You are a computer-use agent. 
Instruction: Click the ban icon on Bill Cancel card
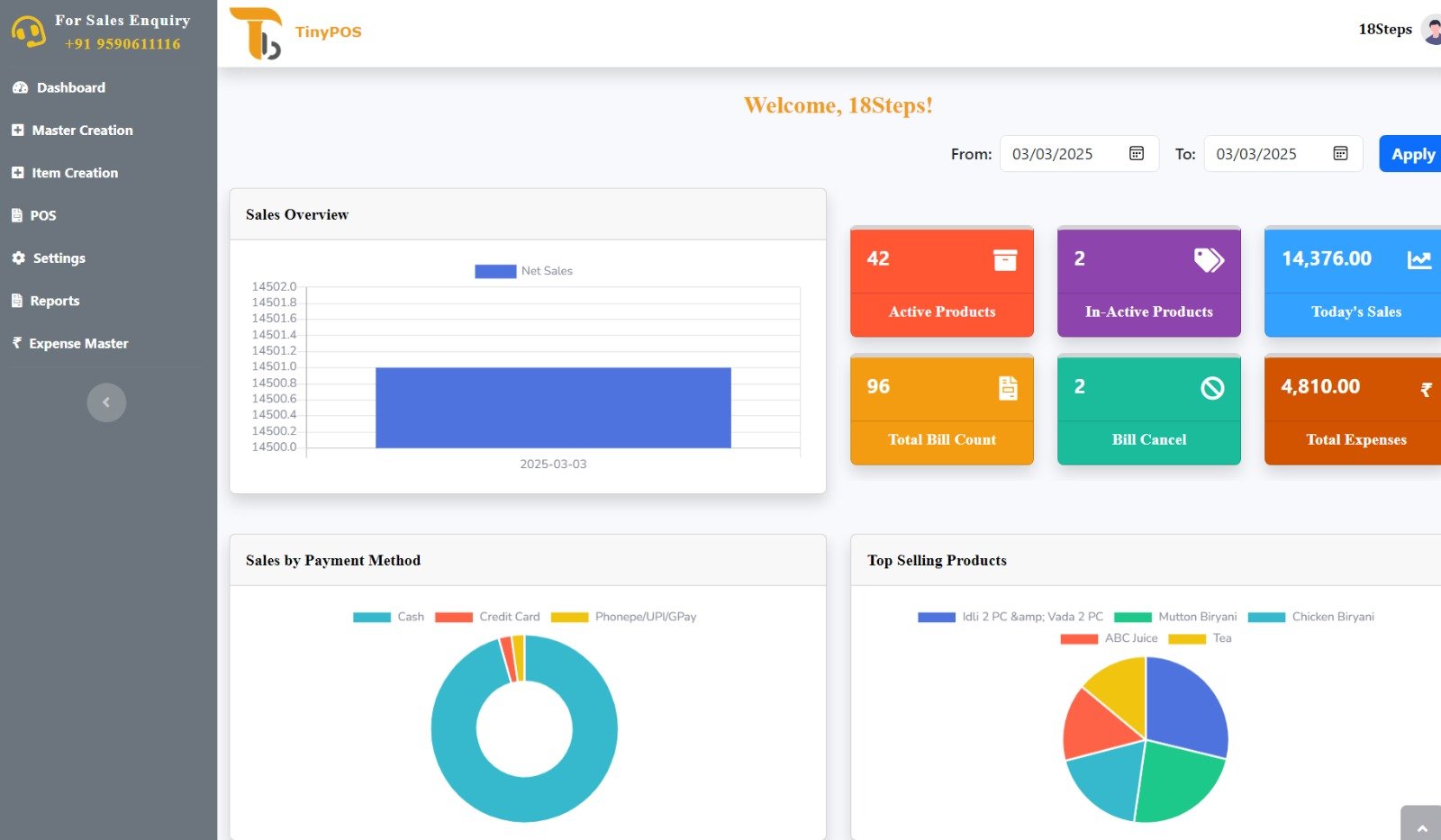1212,388
